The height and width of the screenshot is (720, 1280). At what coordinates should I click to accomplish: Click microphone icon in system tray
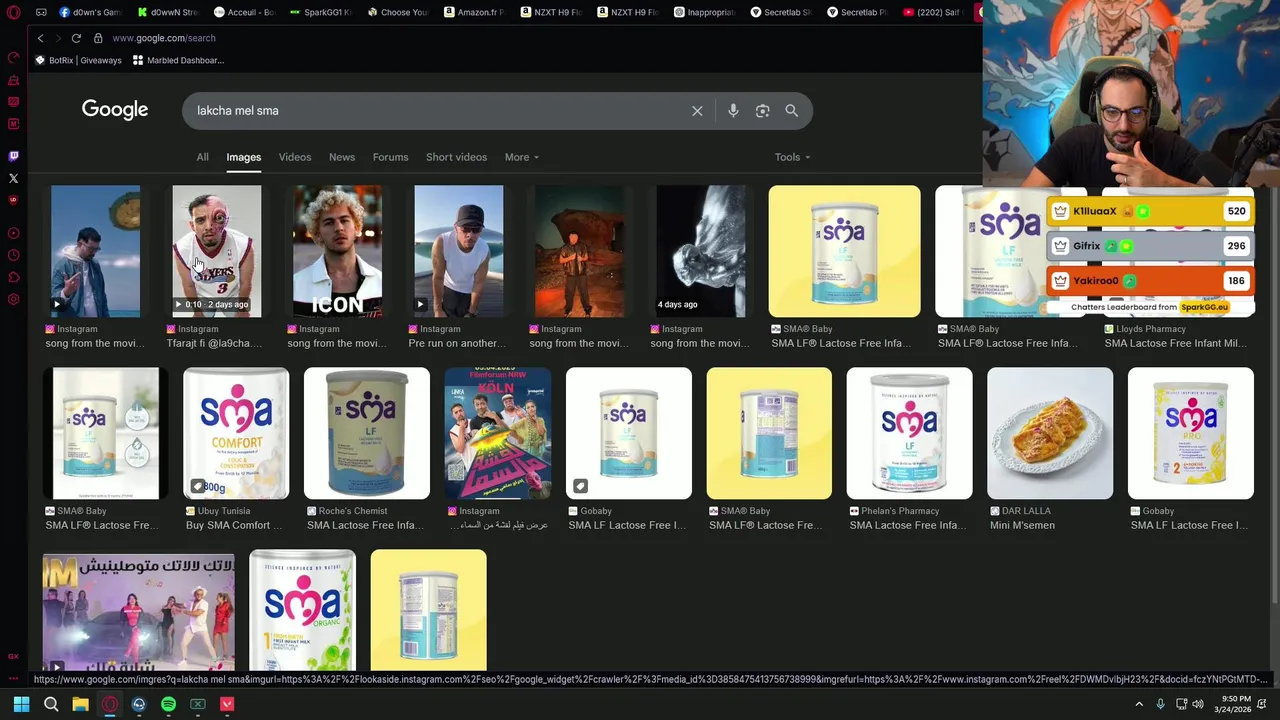click(1160, 704)
